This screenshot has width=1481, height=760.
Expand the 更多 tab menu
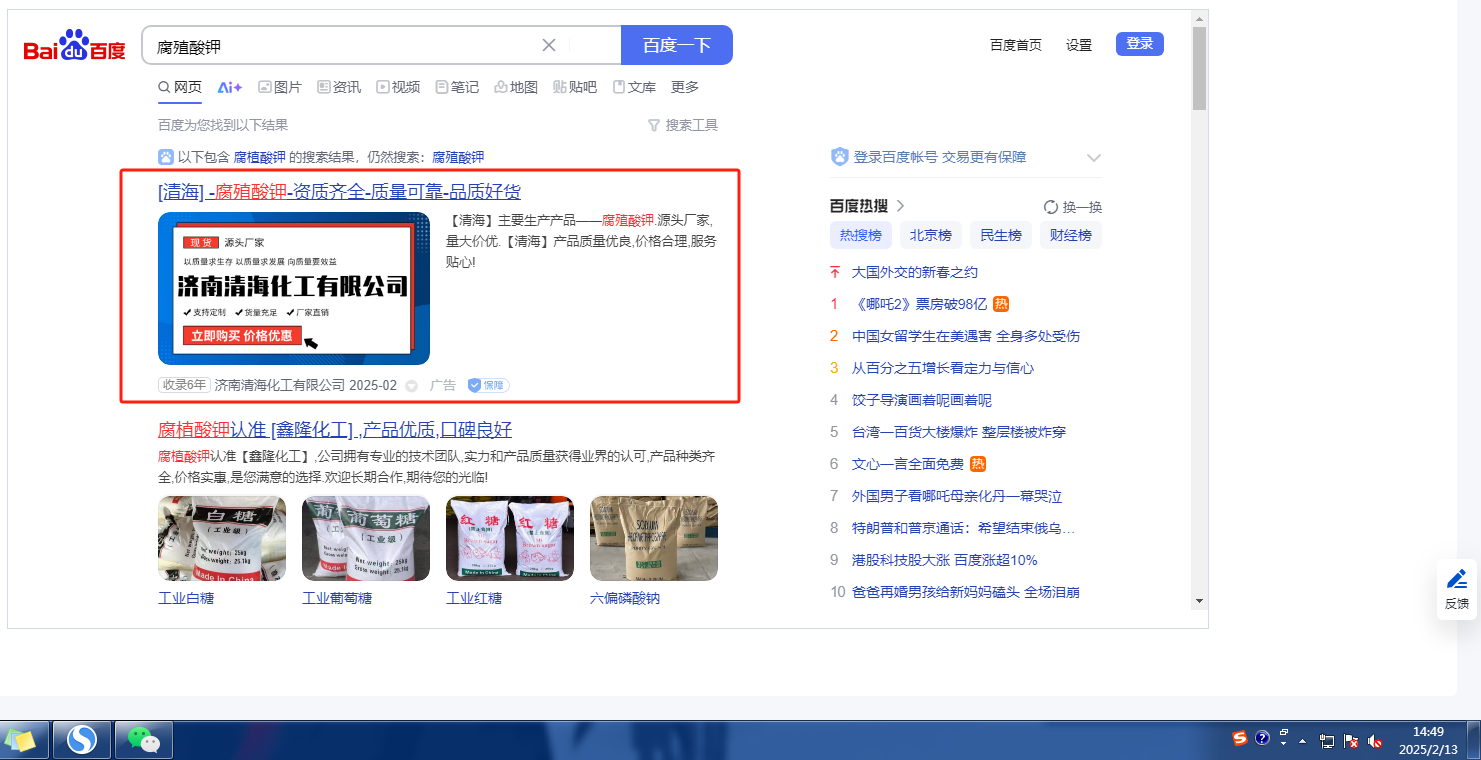(685, 87)
